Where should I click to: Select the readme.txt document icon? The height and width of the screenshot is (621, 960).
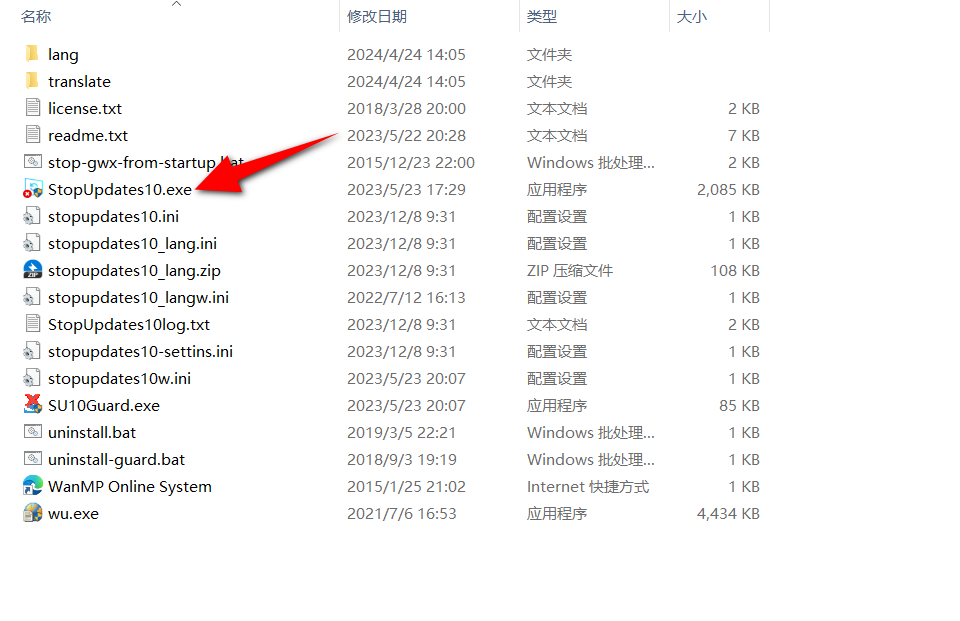coord(33,135)
